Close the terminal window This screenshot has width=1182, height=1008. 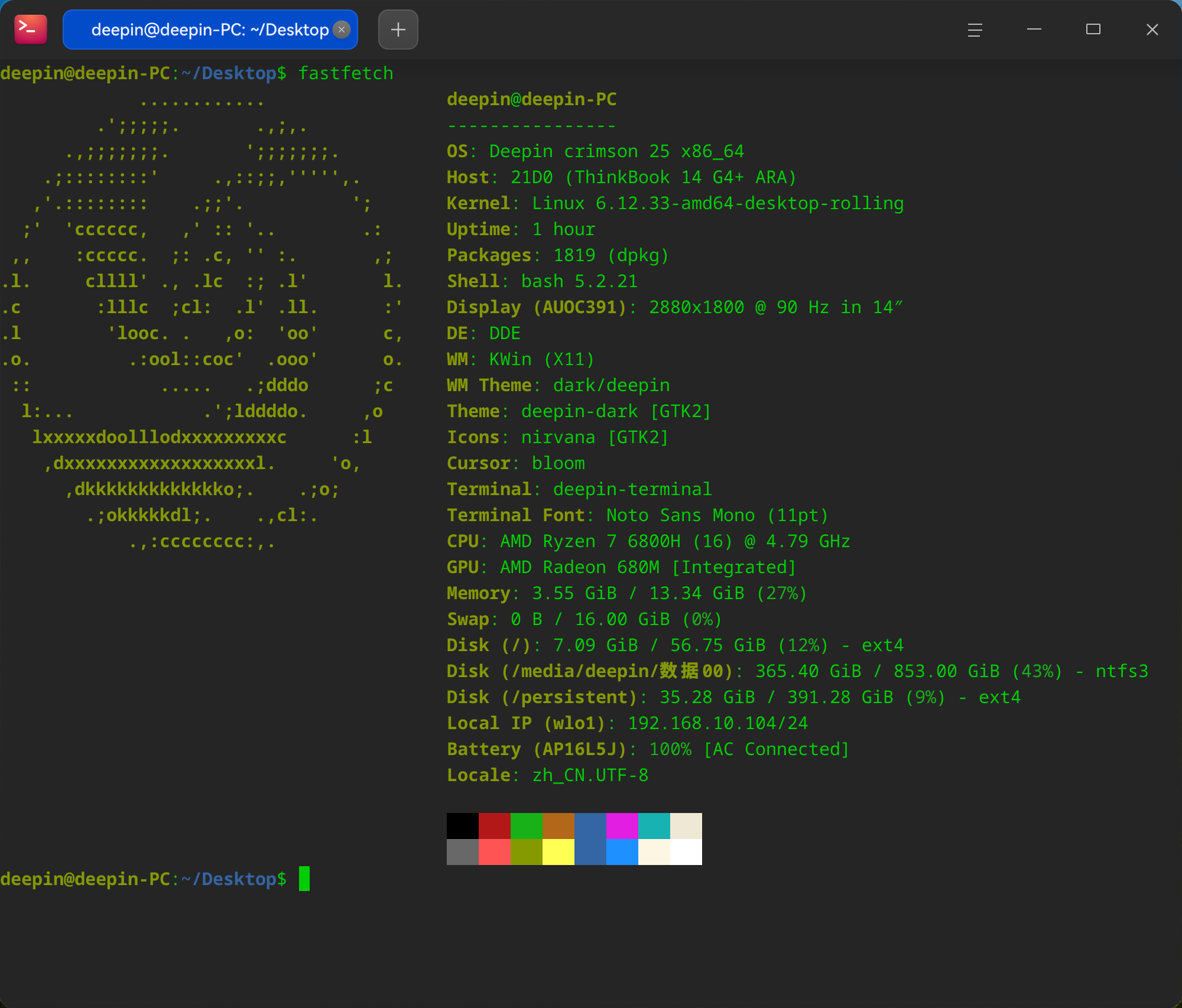[1152, 30]
